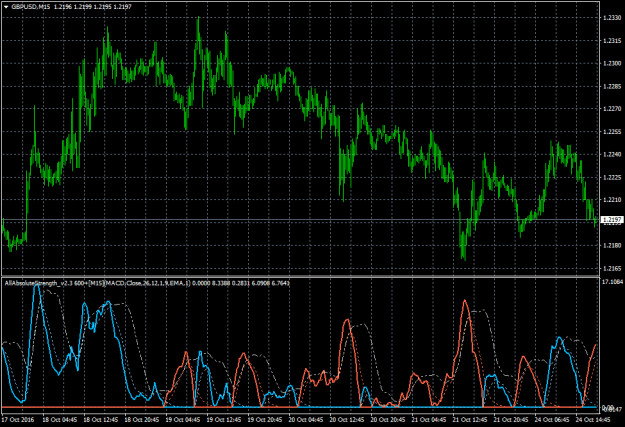Image resolution: width=625 pixels, height=427 pixels.
Task: Click the 17.1084 indicator scale value
Action: 612,282
